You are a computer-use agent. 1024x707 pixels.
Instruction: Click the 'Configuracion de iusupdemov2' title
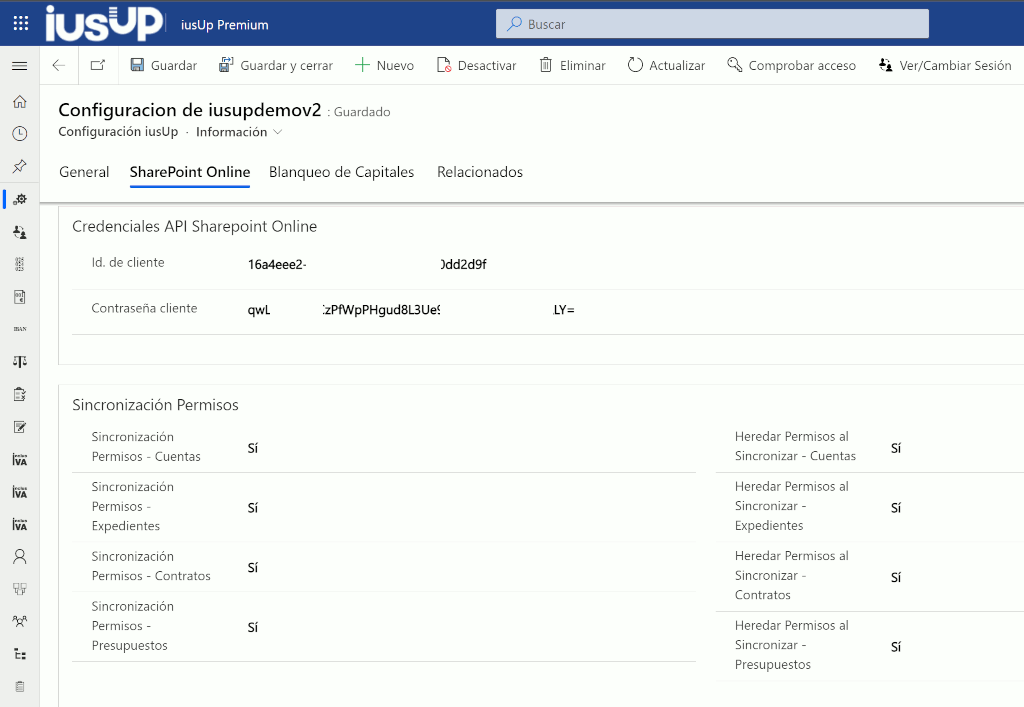click(x=190, y=110)
